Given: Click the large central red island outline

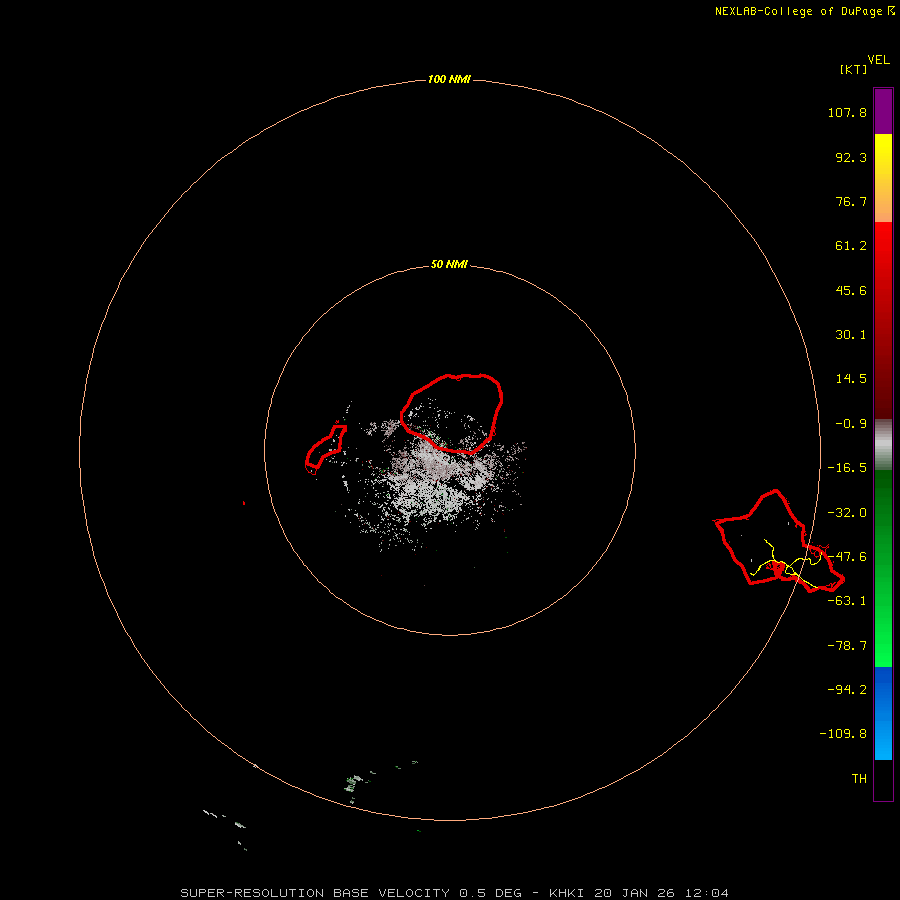Looking at the screenshot, I should [452, 413].
